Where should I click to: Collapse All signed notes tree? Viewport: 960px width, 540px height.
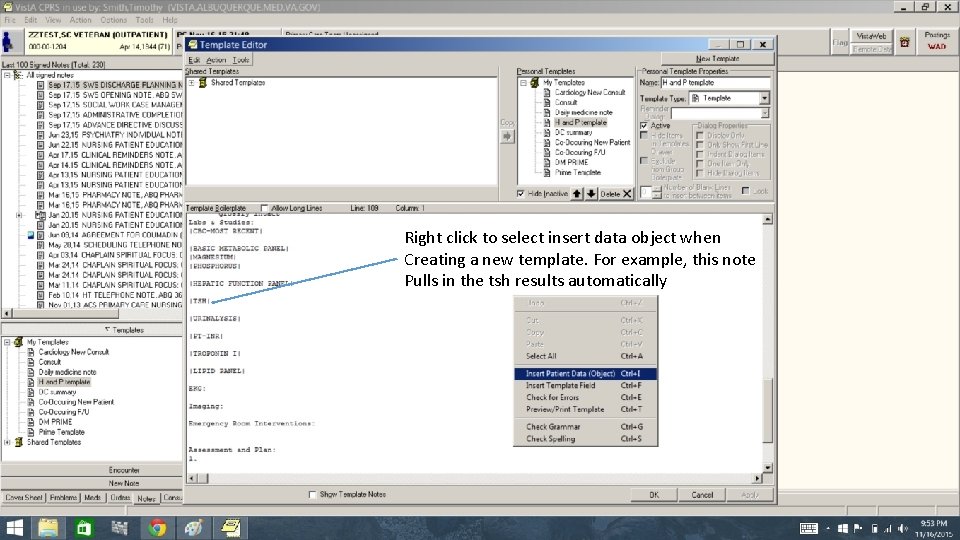[x=7, y=75]
